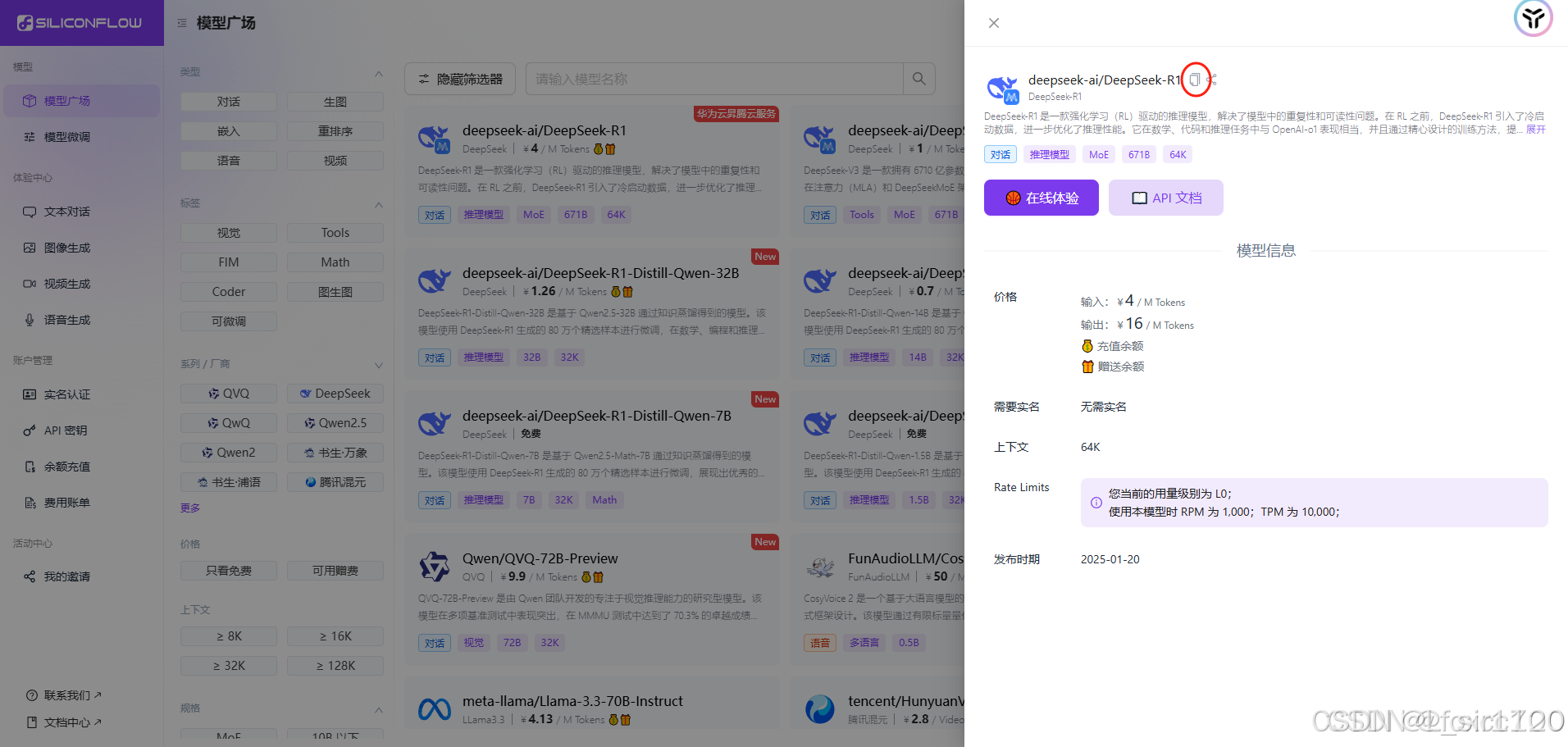Screen dimensions: 1568x747
Task: Toggle the 可微调 tag filter
Action: tap(229, 321)
